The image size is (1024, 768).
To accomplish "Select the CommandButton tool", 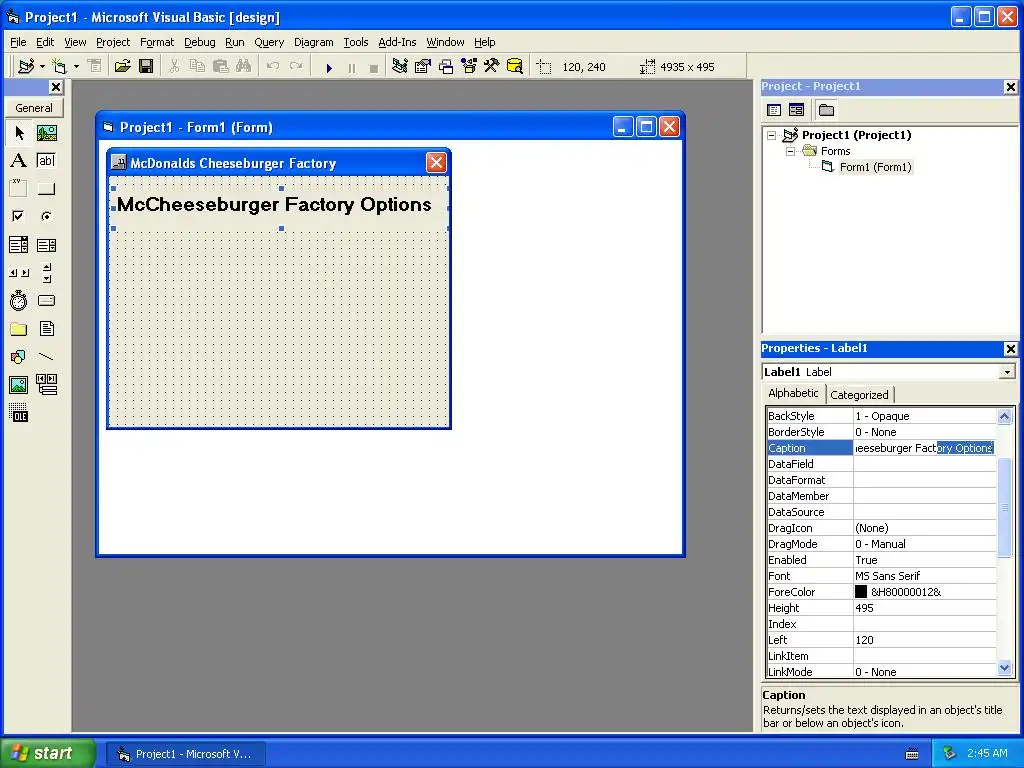I will (x=46, y=188).
